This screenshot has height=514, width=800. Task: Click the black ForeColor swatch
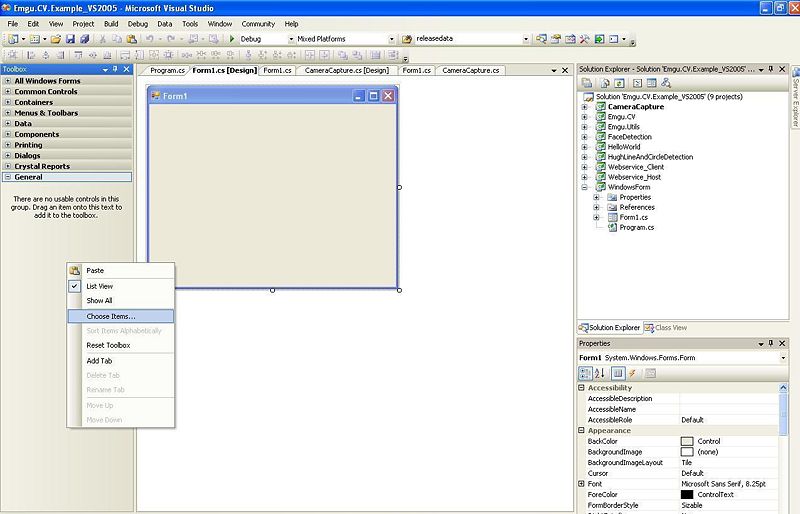coord(687,495)
